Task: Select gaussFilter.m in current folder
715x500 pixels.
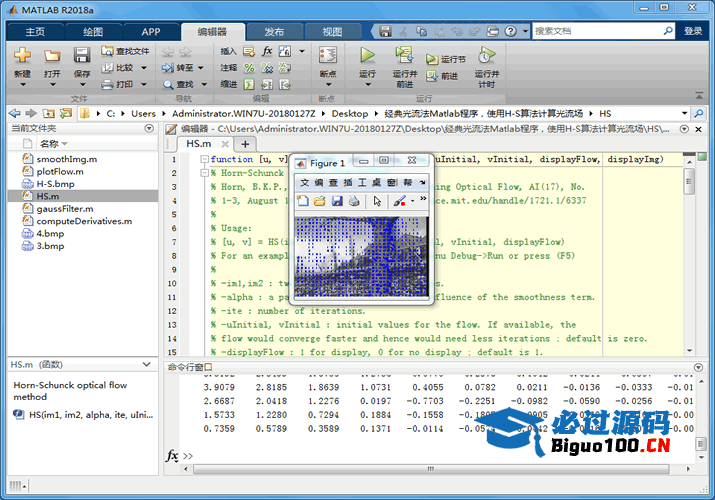Action: click(x=65, y=209)
